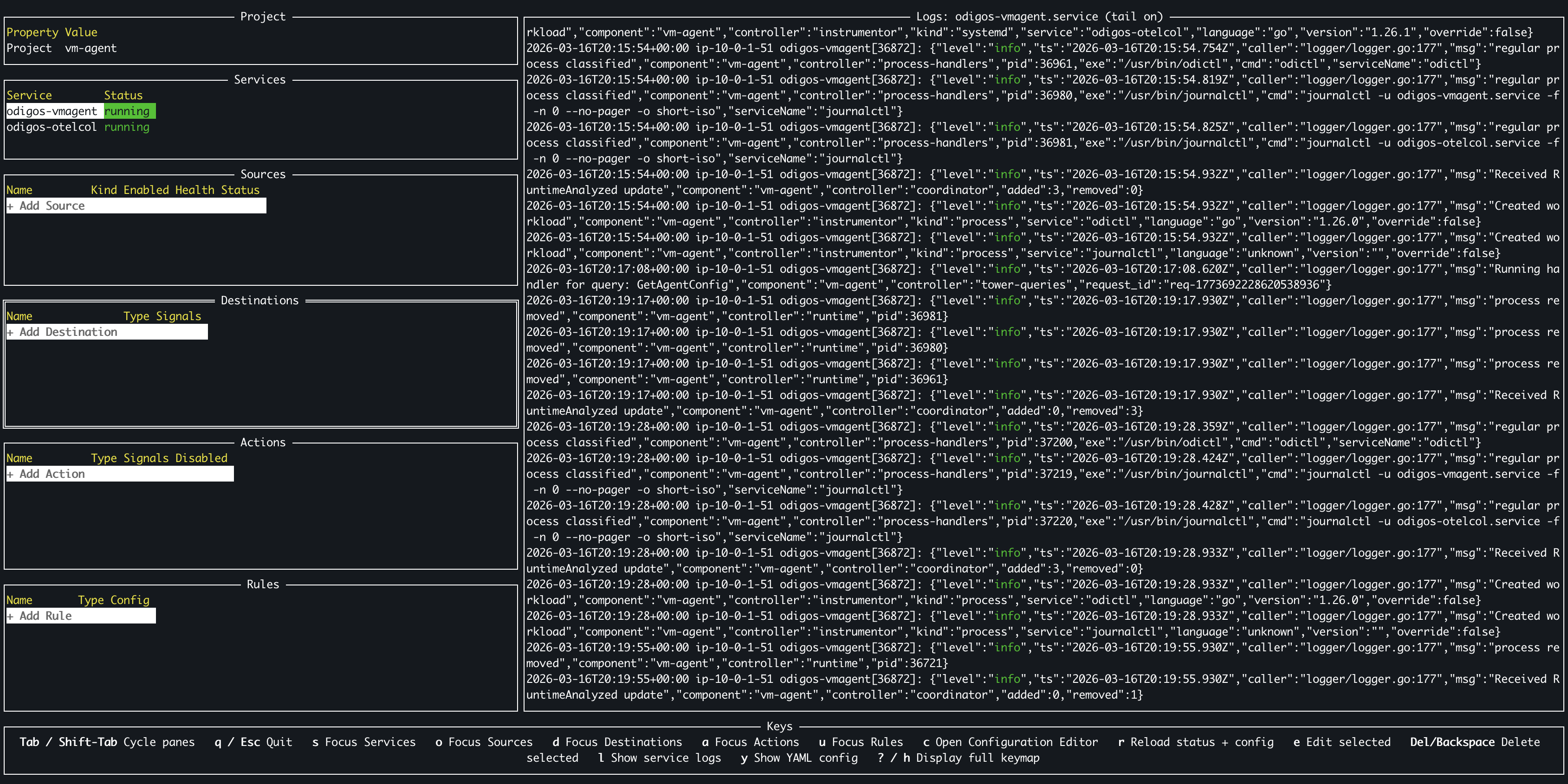
Task: Click the running status of odigos-otelcol
Action: click(127, 127)
